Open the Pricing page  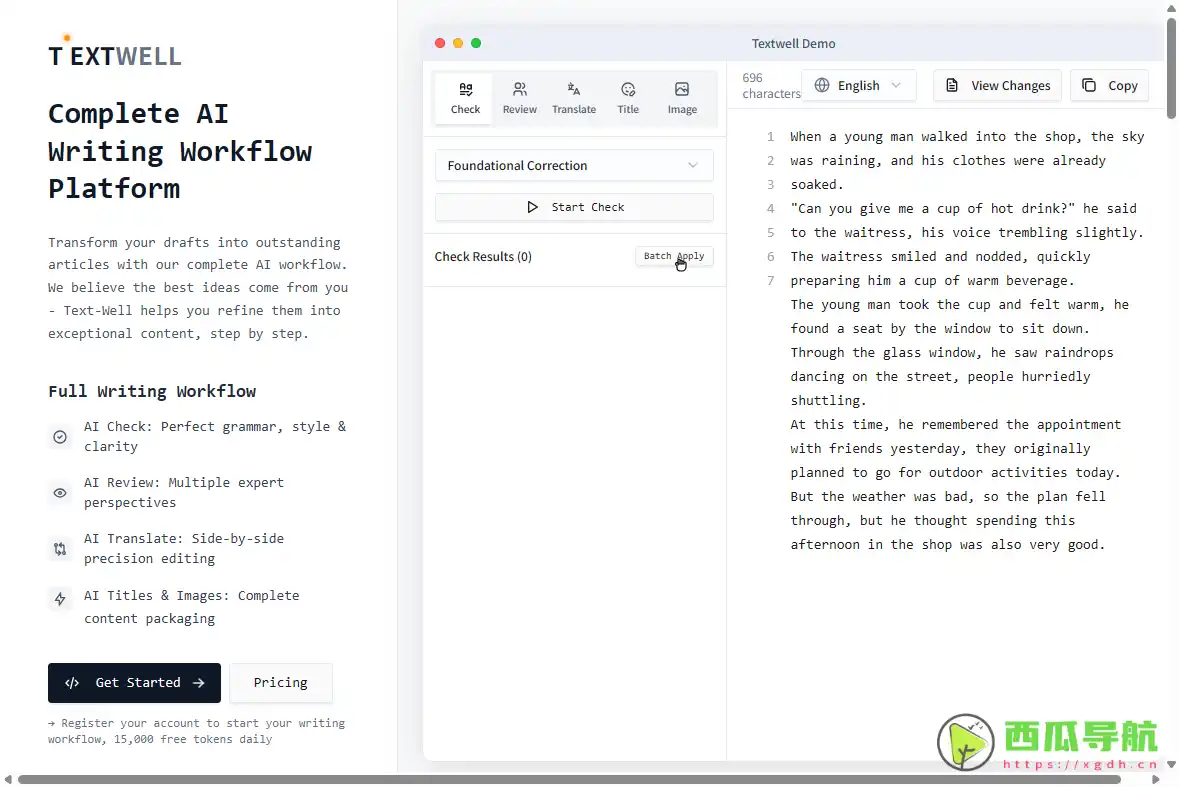(x=280, y=683)
